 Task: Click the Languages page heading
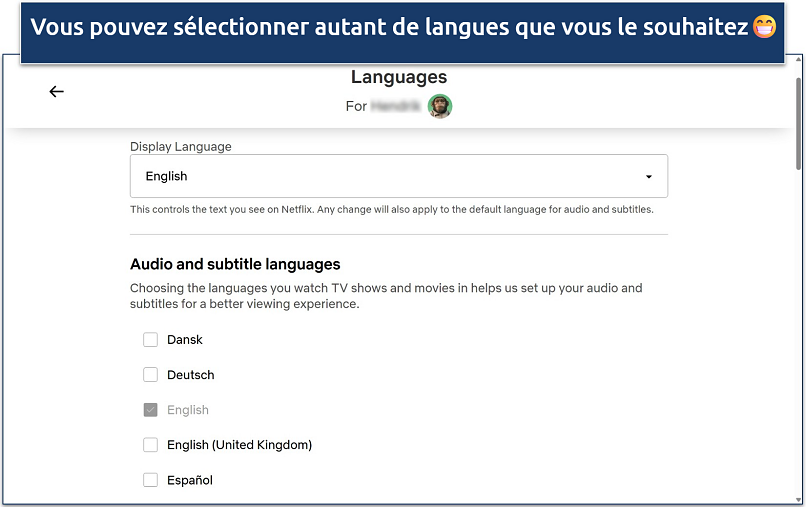(399, 77)
